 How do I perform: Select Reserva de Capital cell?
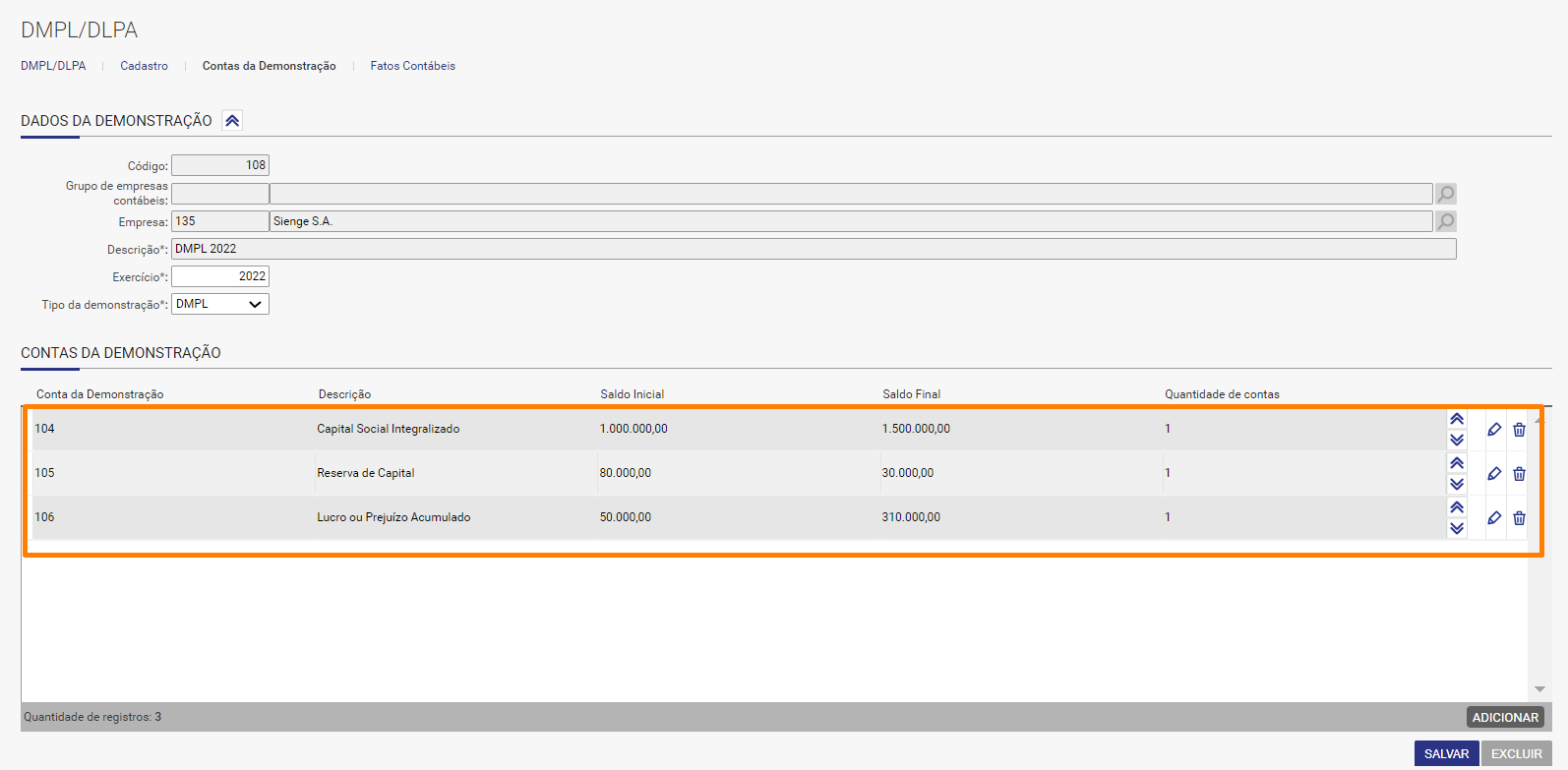[365, 473]
